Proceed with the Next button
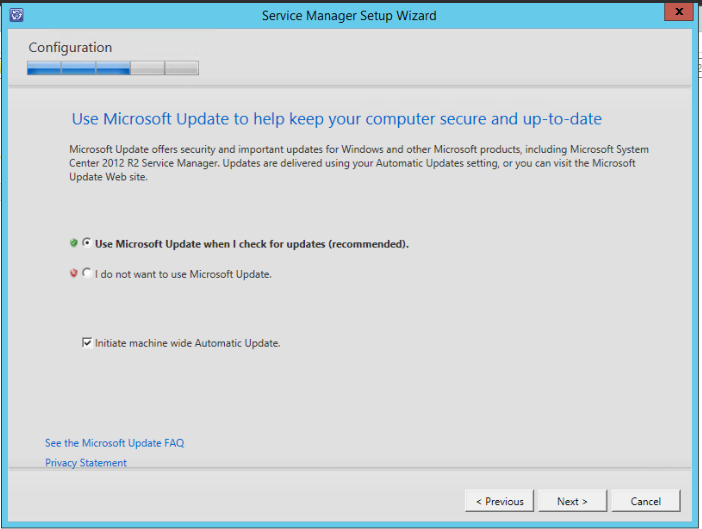This screenshot has height=529, width=702. 572,501
